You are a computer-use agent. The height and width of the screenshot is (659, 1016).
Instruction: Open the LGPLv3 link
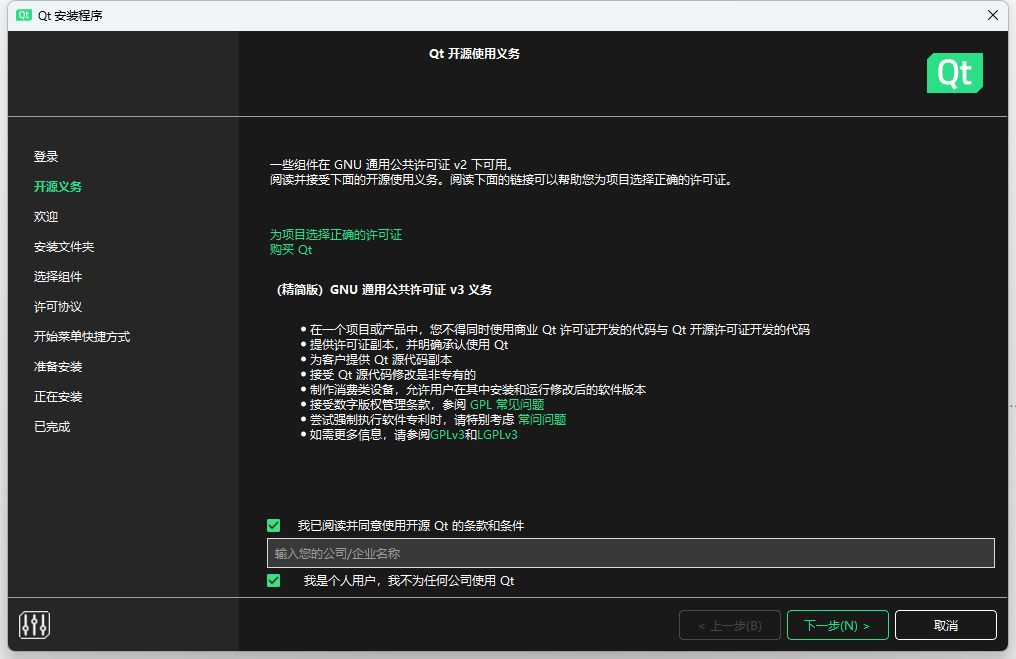[x=497, y=434]
